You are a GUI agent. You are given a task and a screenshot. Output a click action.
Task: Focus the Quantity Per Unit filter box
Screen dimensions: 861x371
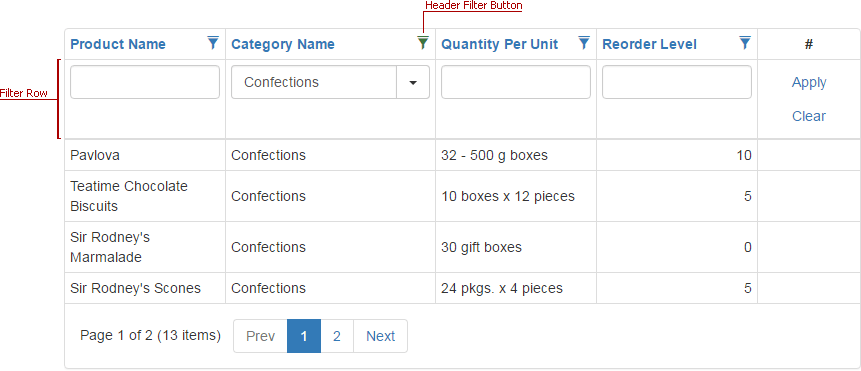coord(516,82)
